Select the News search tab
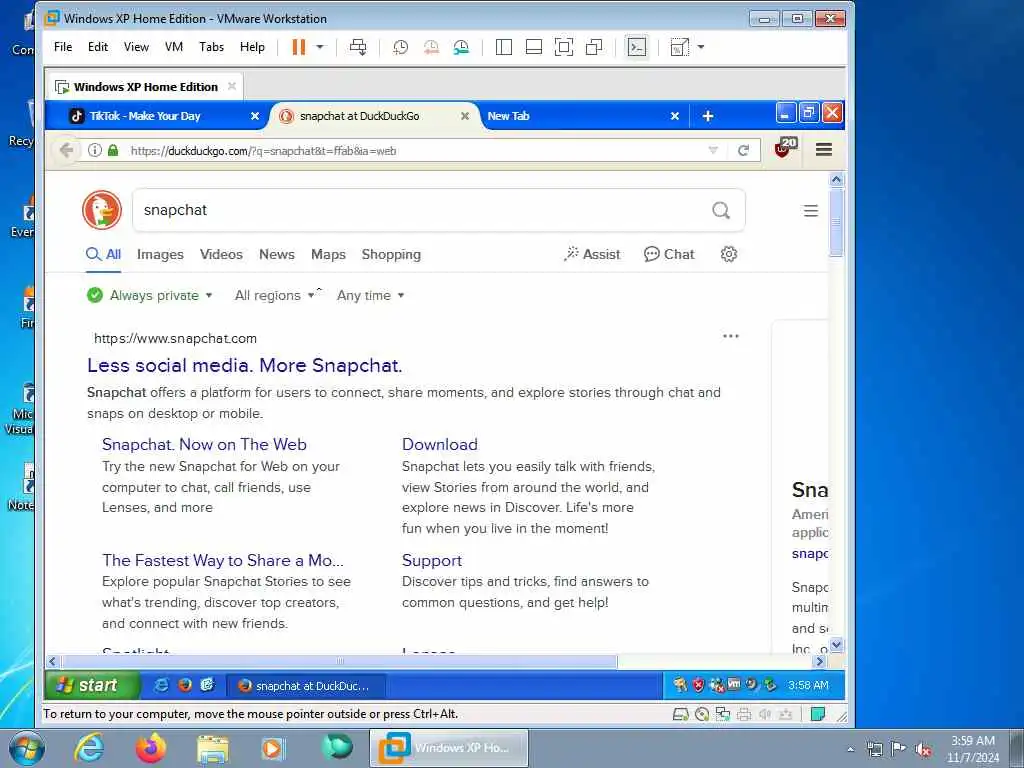The image size is (1024, 768). tap(277, 255)
